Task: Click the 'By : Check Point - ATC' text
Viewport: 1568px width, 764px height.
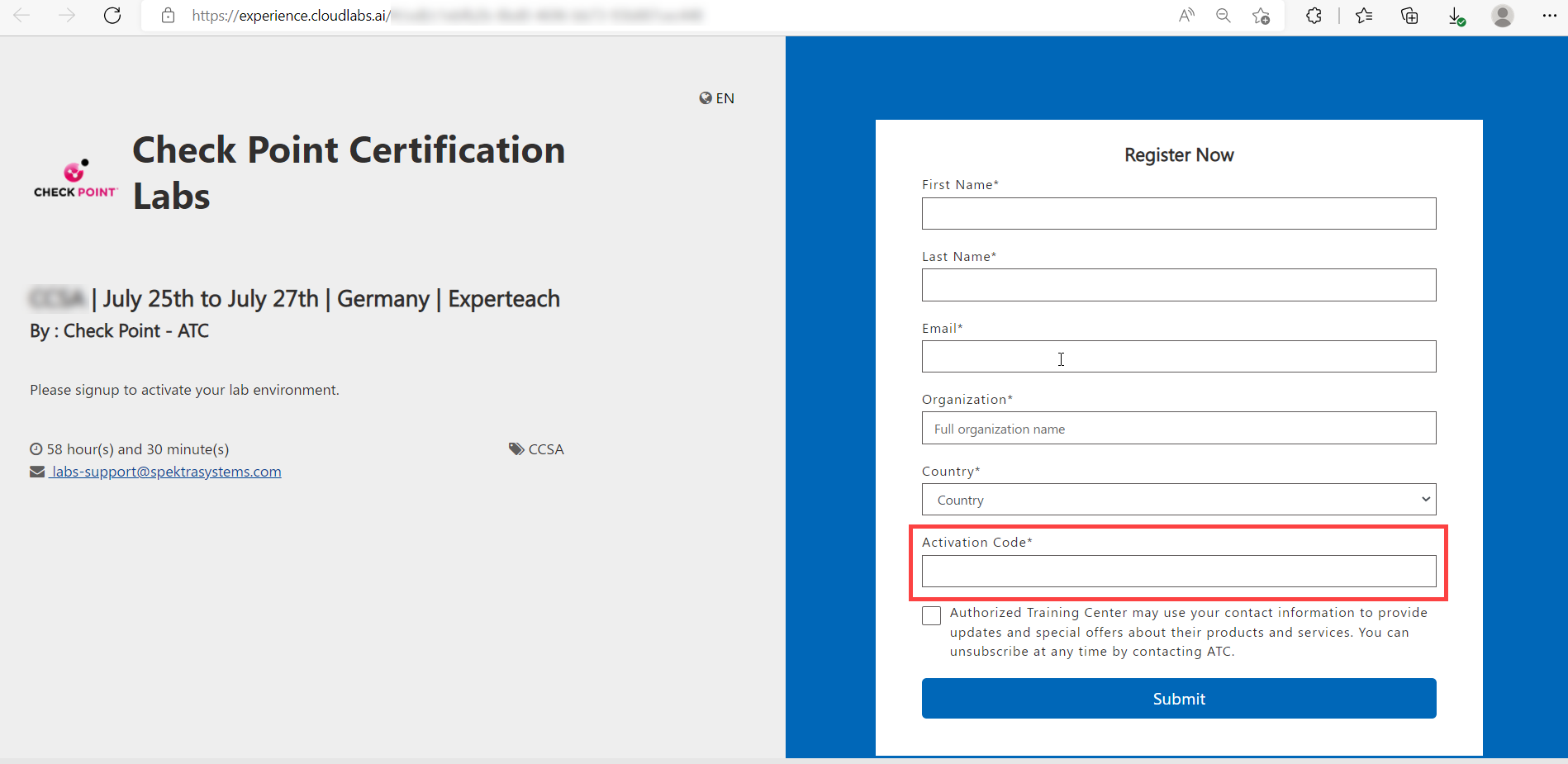Action: [x=120, y=331]
